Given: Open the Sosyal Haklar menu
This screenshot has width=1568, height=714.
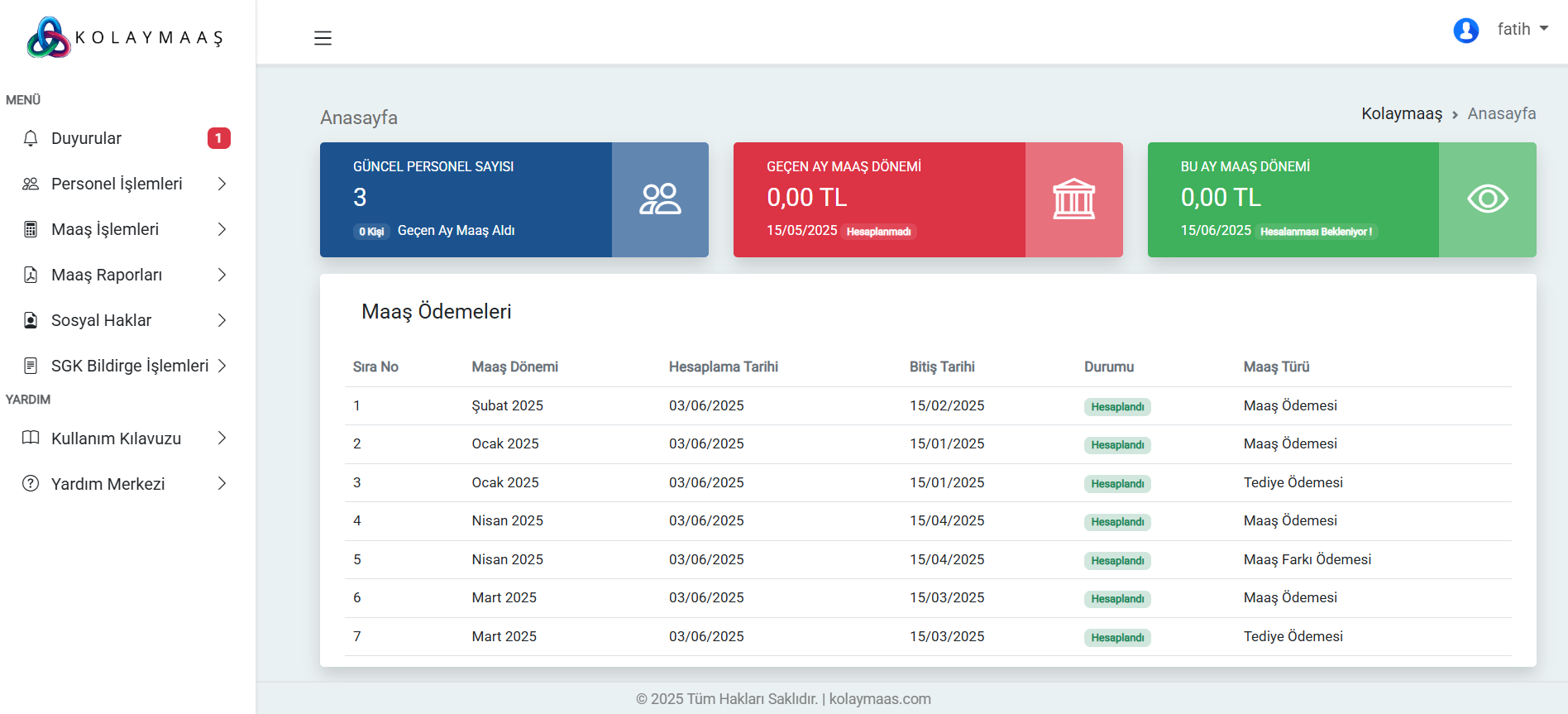Looking at the screenshot, I should (x=101, y=320).
